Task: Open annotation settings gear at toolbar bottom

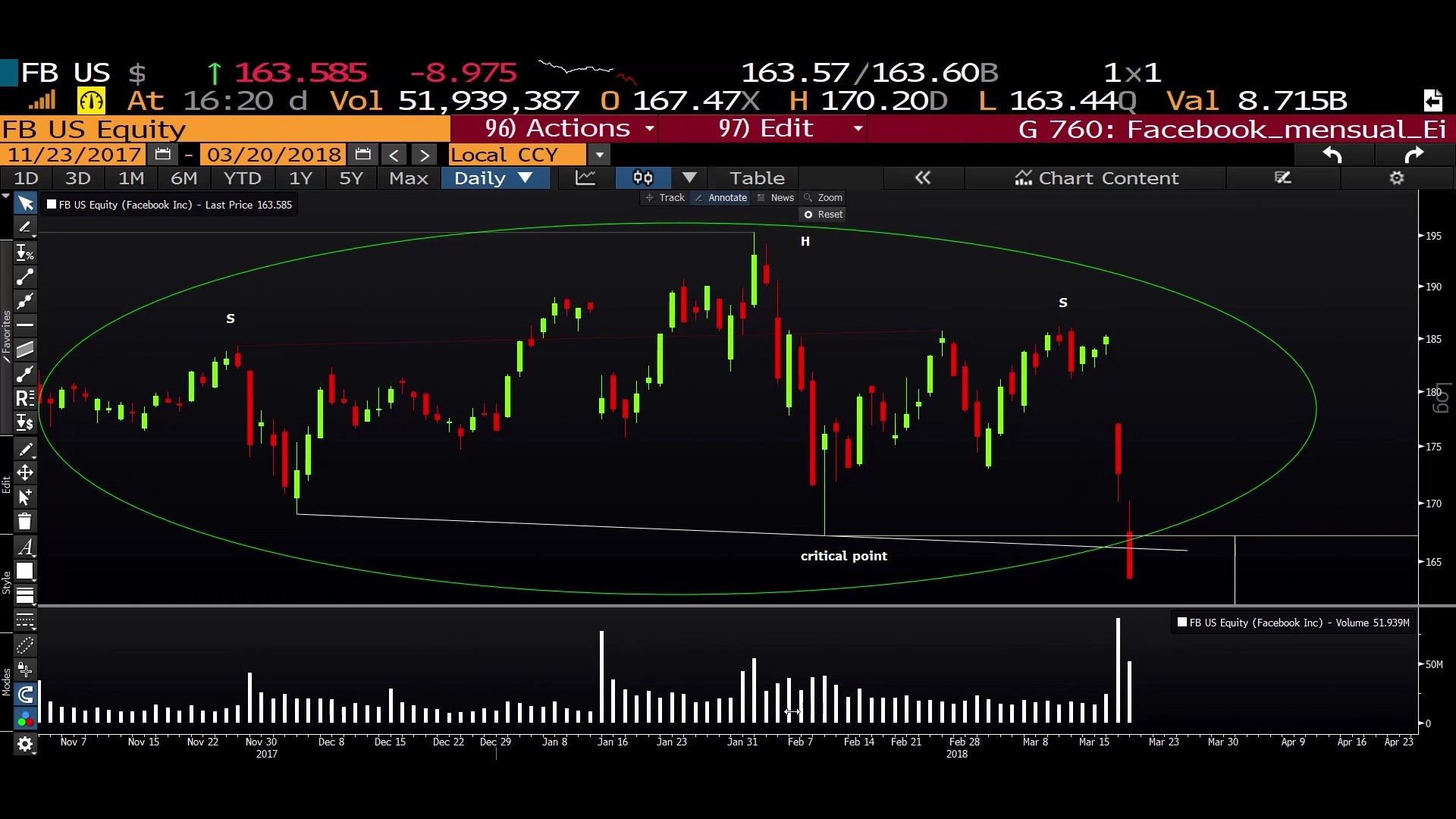Action: pyautogui.click(x=25, y=744)
